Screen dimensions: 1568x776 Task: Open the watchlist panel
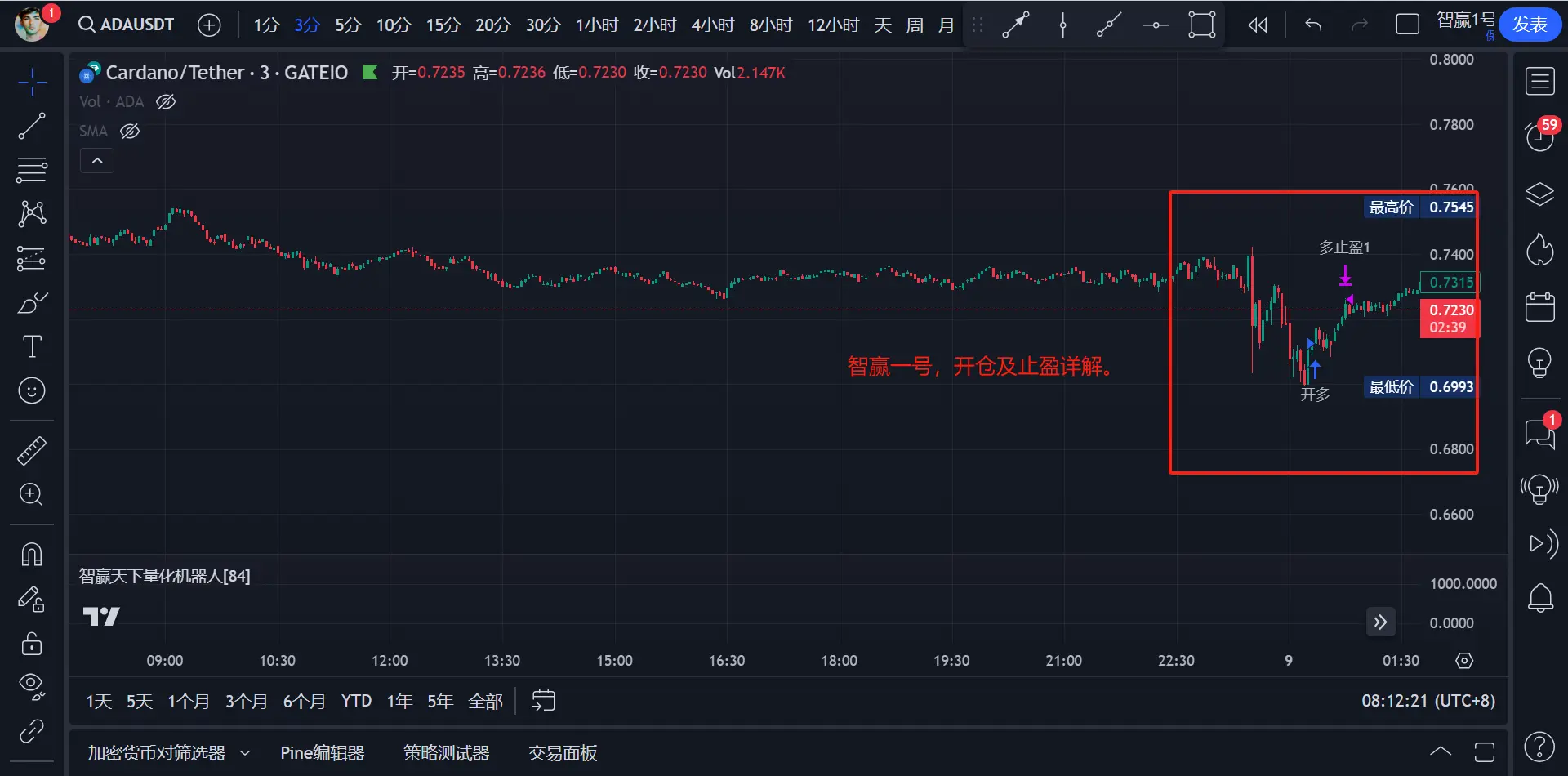click(1540, 81)
